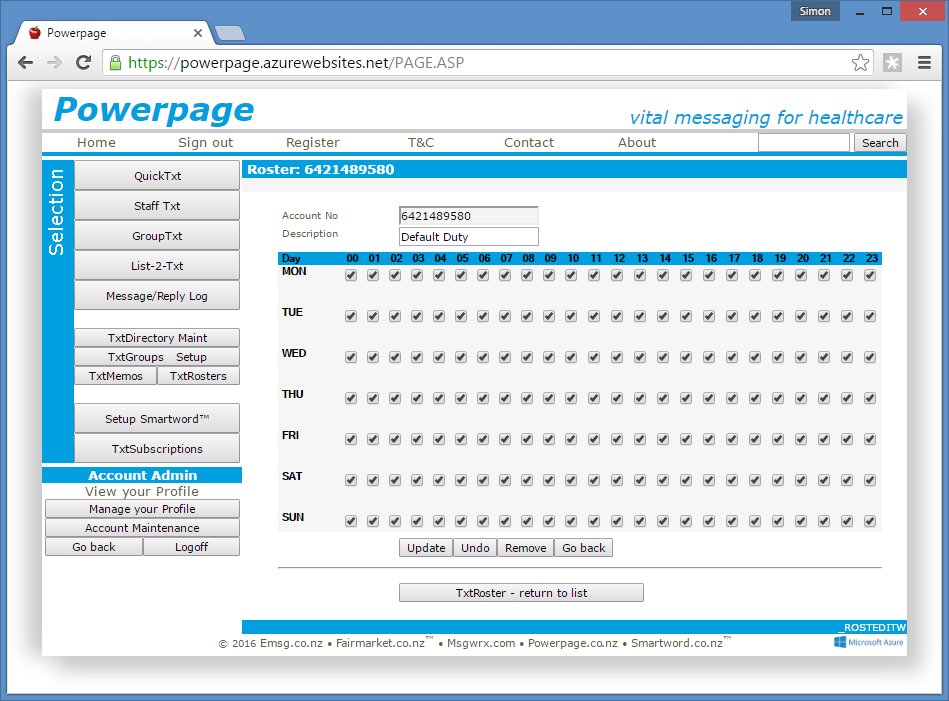Click Sign out in navigation bar
The width and height of the screenshot is (949, 701).
(205, 142)
